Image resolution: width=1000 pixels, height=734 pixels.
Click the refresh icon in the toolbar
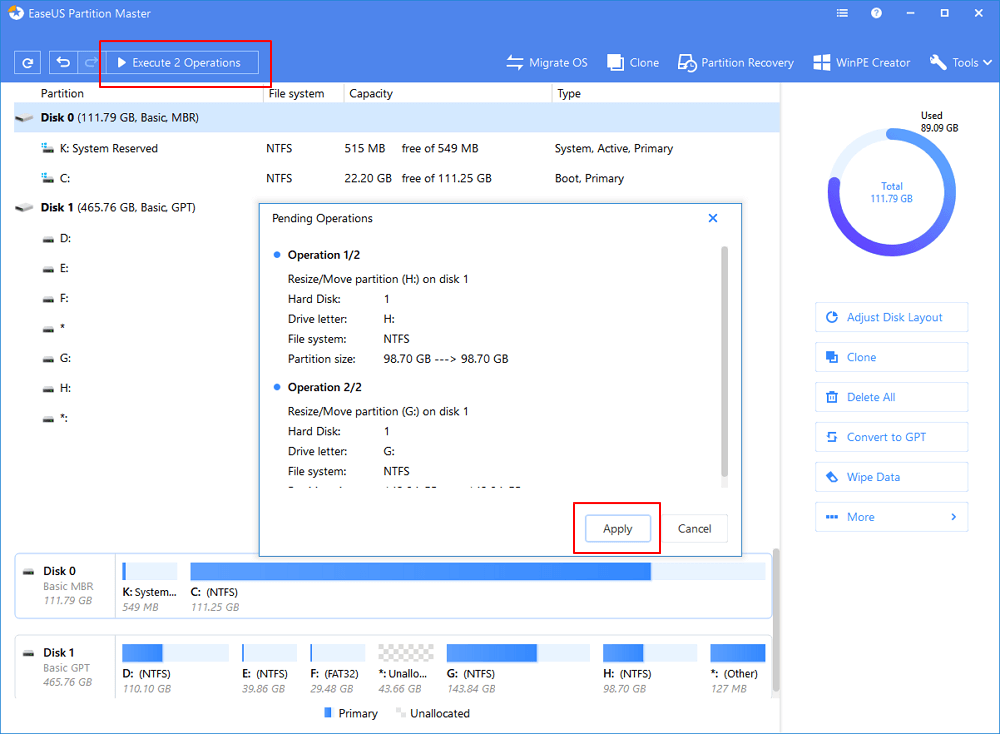tap(27, 63)
